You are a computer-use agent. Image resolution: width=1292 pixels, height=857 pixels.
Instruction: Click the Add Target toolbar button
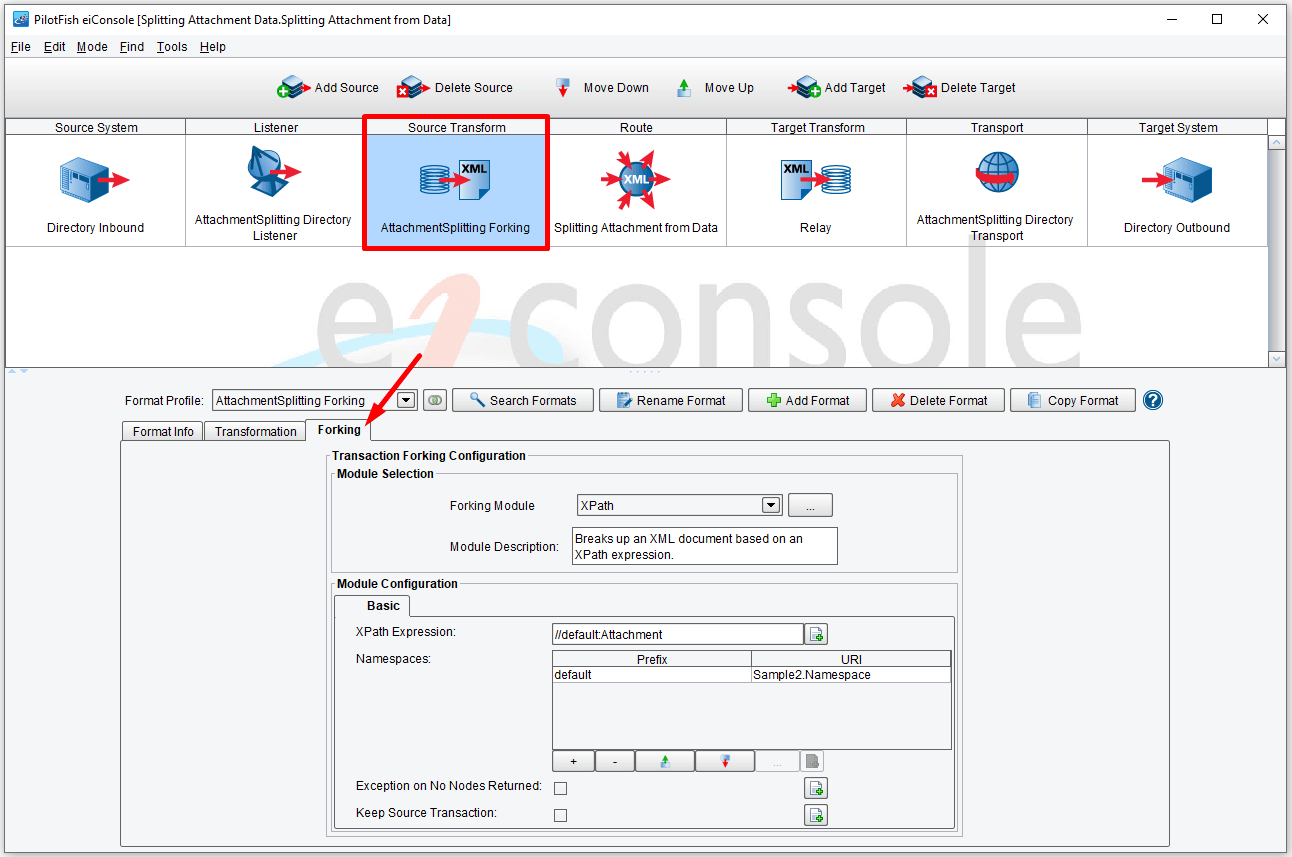coord(837,88)
